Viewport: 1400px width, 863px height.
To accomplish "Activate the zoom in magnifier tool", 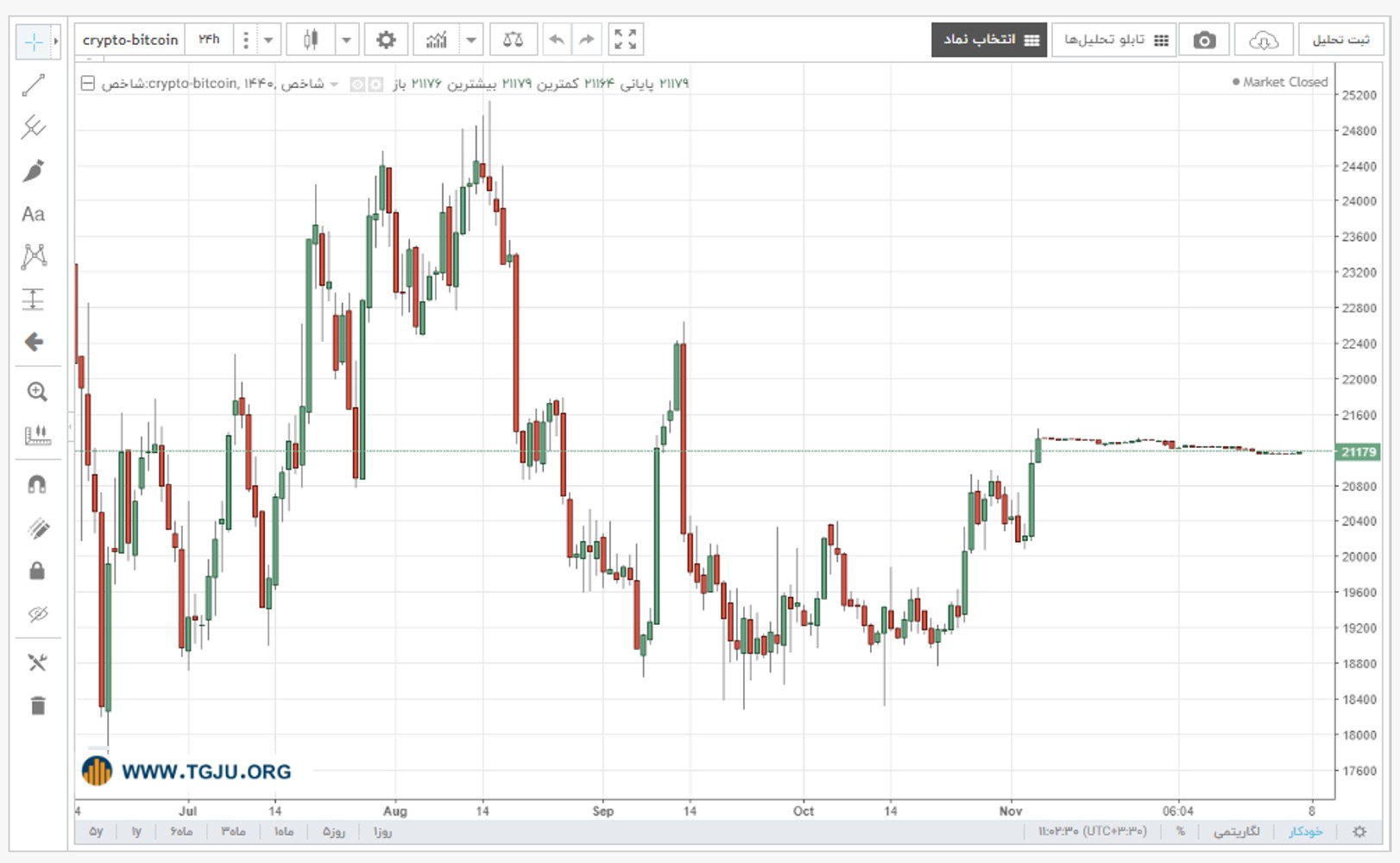I will pyautogui.click(x=36, y=392).
